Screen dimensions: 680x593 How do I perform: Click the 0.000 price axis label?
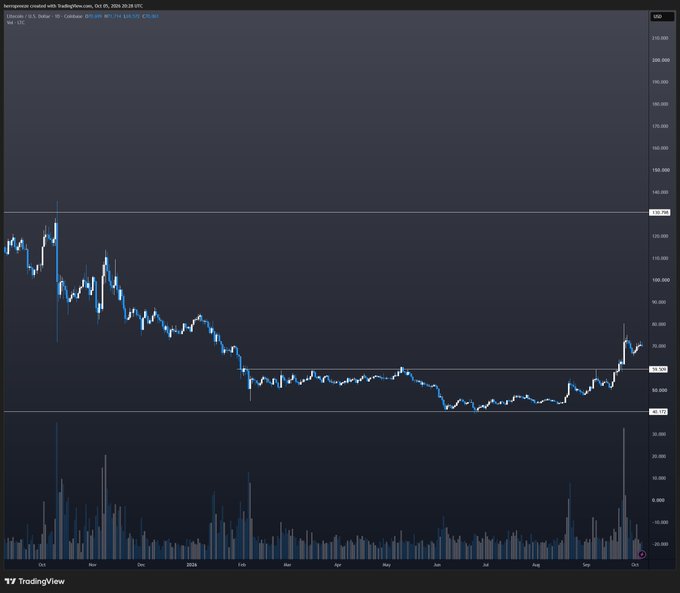pos(658,500)
